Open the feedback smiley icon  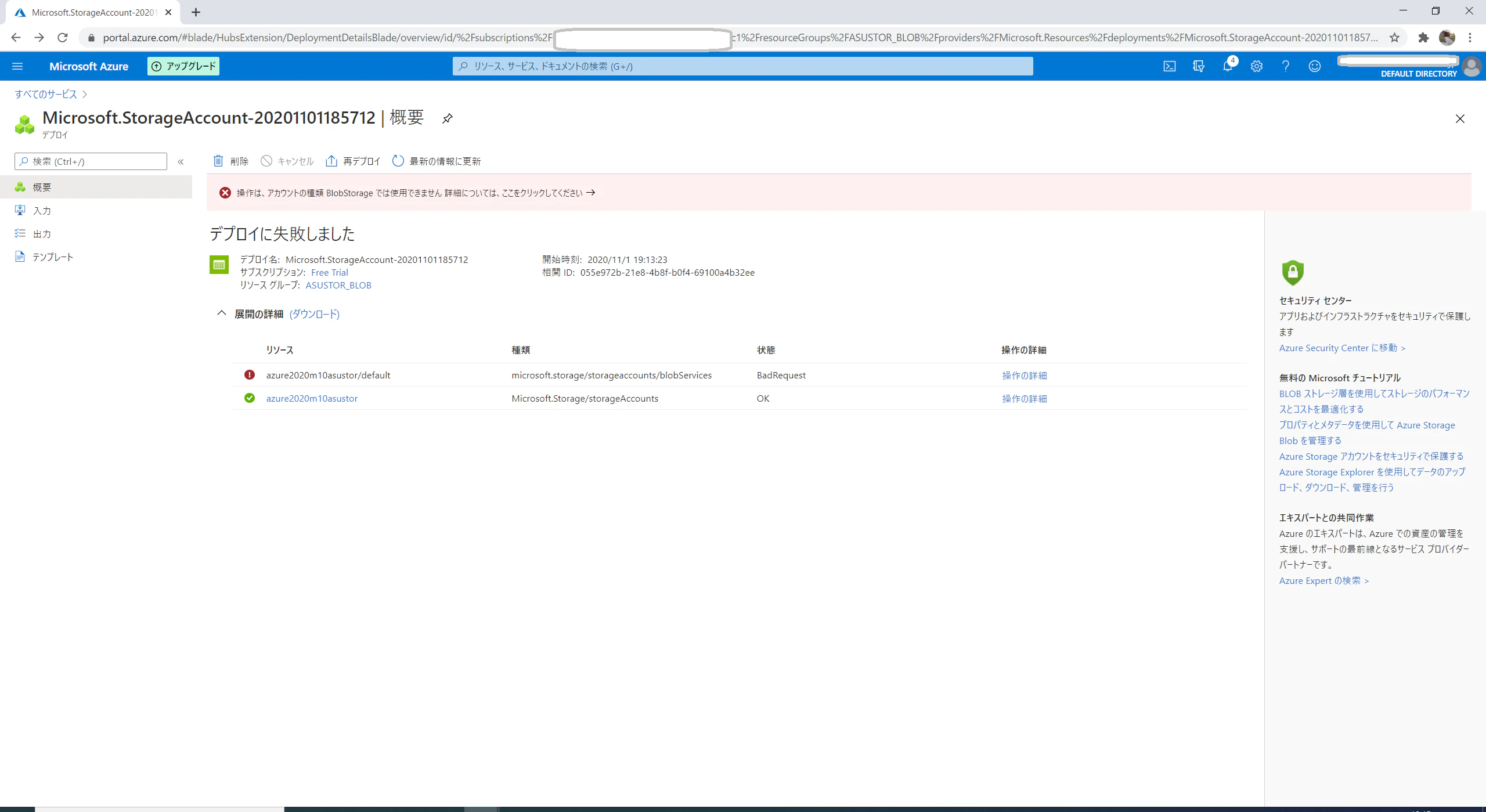point(1315,66)
